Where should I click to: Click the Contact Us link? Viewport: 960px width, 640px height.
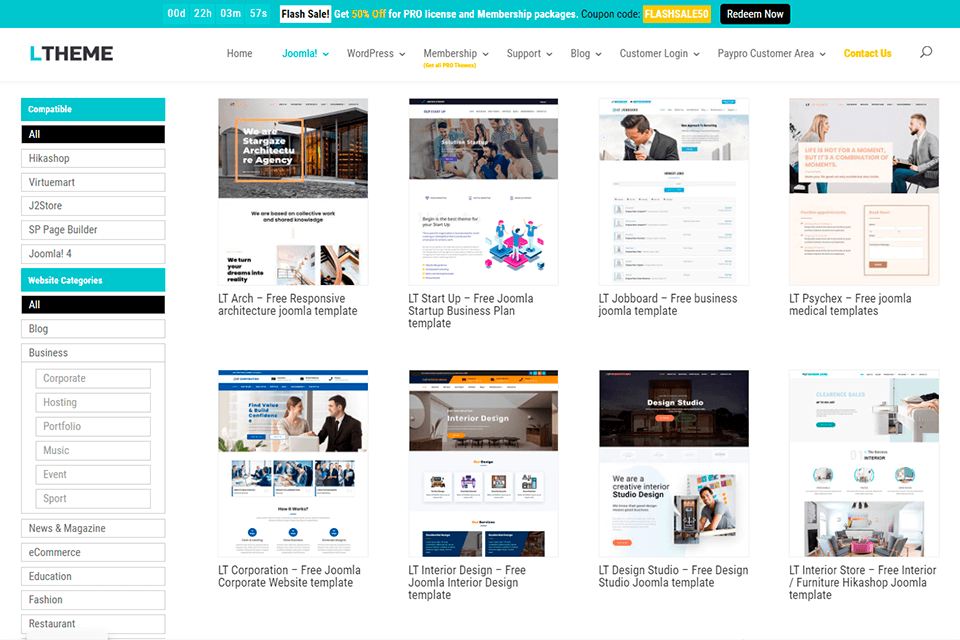tap(868, 53)
